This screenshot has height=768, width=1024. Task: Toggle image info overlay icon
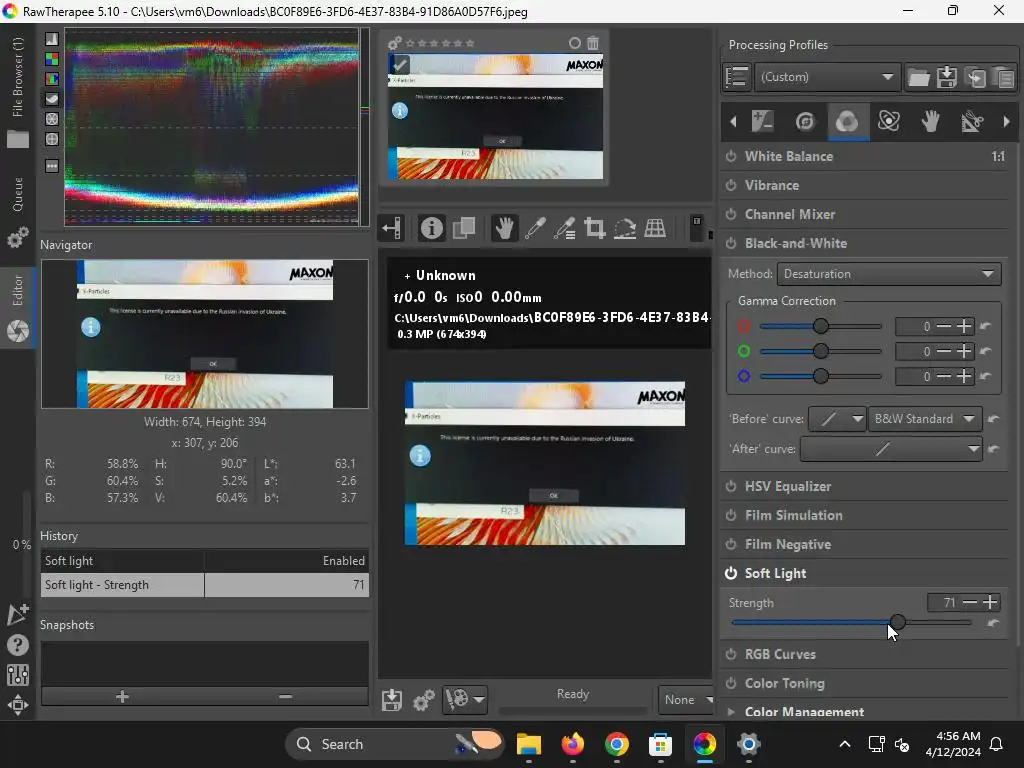click(x=431, y=228)
